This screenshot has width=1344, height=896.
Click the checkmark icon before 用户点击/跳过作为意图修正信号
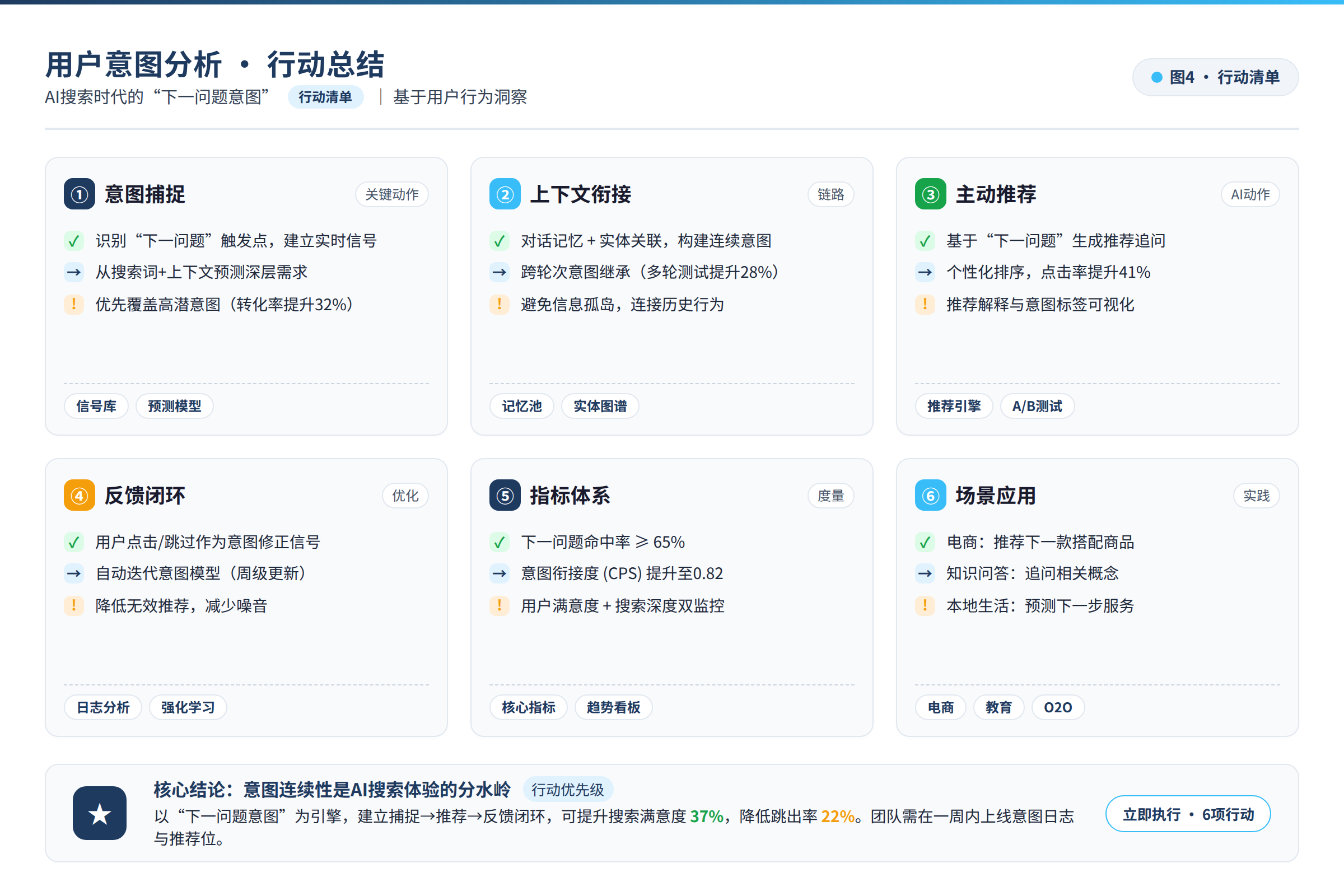(x=74, y=542)
